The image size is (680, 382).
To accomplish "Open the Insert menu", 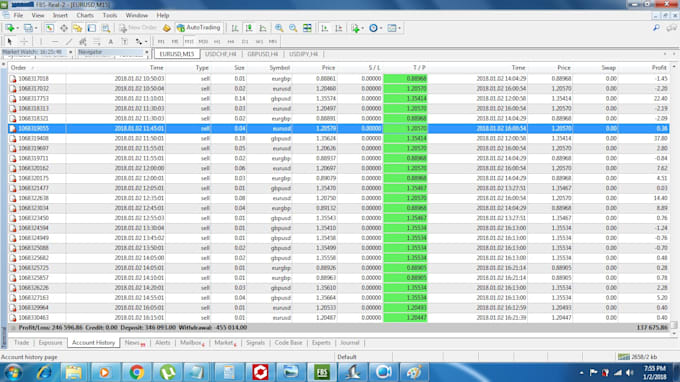I will coord(60,15).
